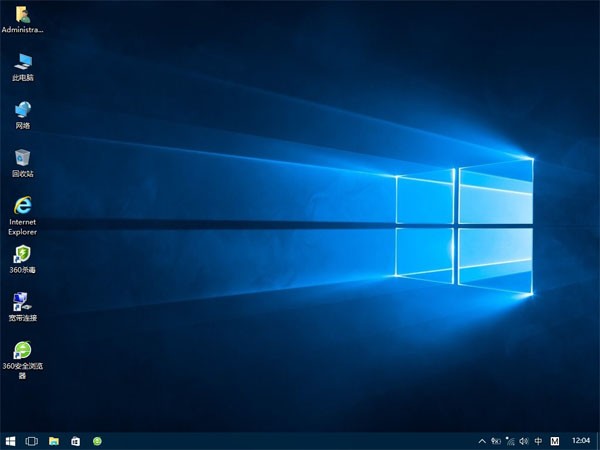Select the Internet Explorer desktop icon
The image size is (600, 450).
click(23, 216)
